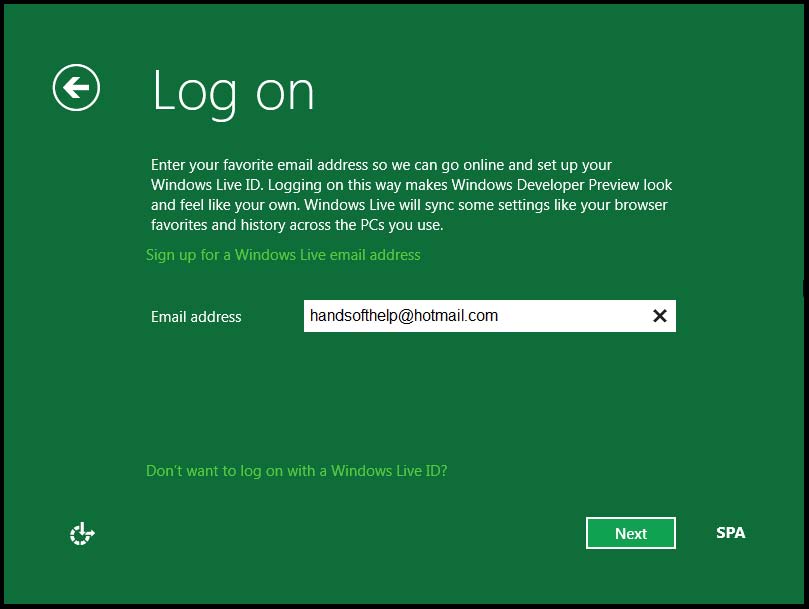809x609 pixels.
Task: Click the line 'favorites and history across the PCs you use'
Action: pos(297,225)
